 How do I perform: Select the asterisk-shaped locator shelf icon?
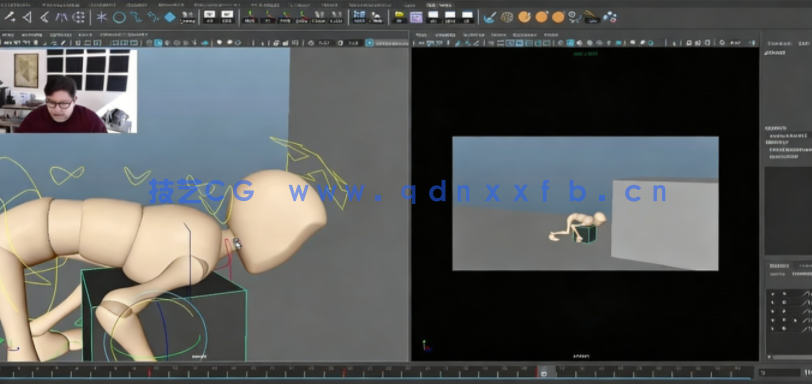tap(102, 17)
